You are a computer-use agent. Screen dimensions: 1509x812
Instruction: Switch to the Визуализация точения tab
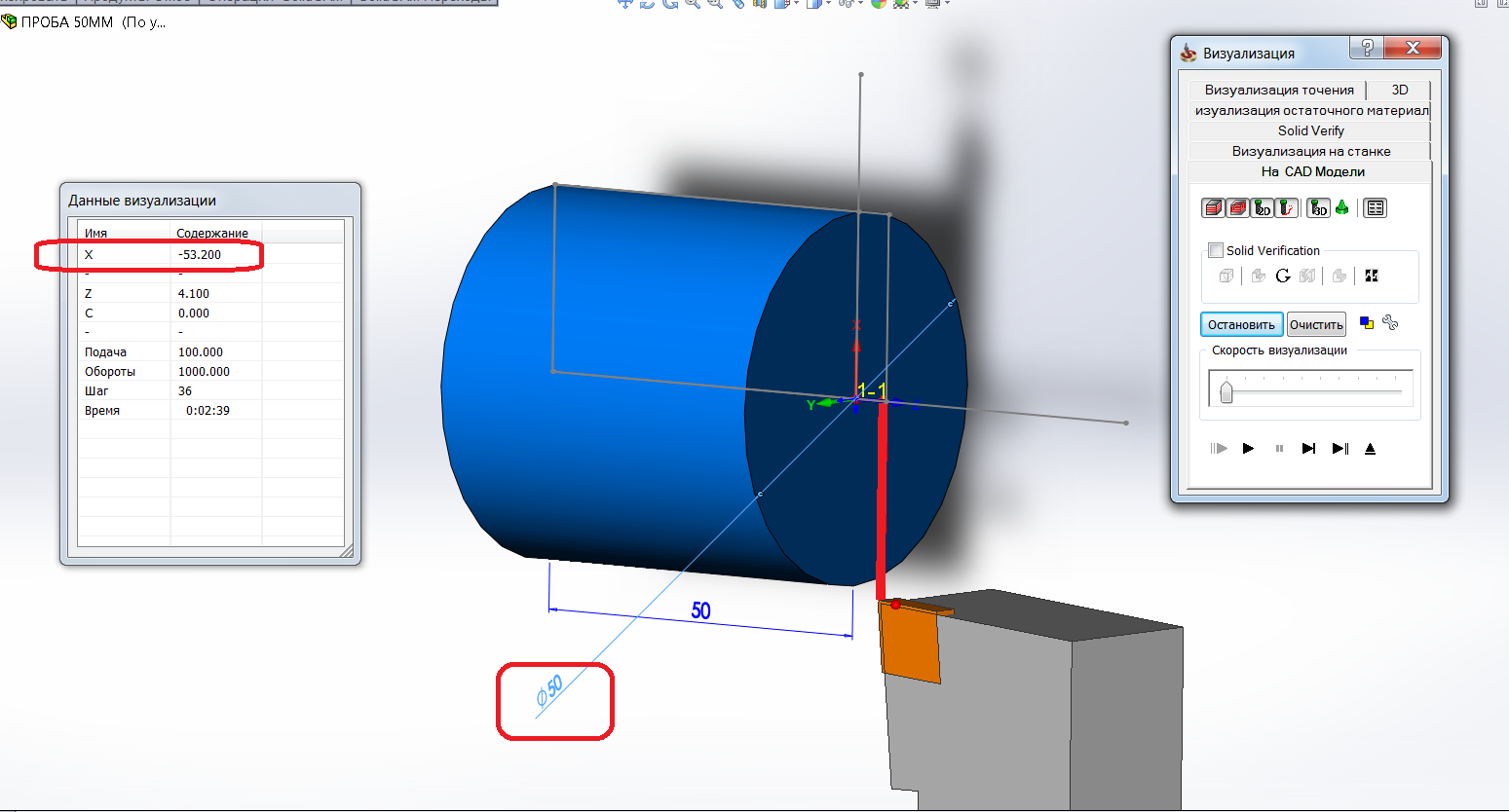1278,90
